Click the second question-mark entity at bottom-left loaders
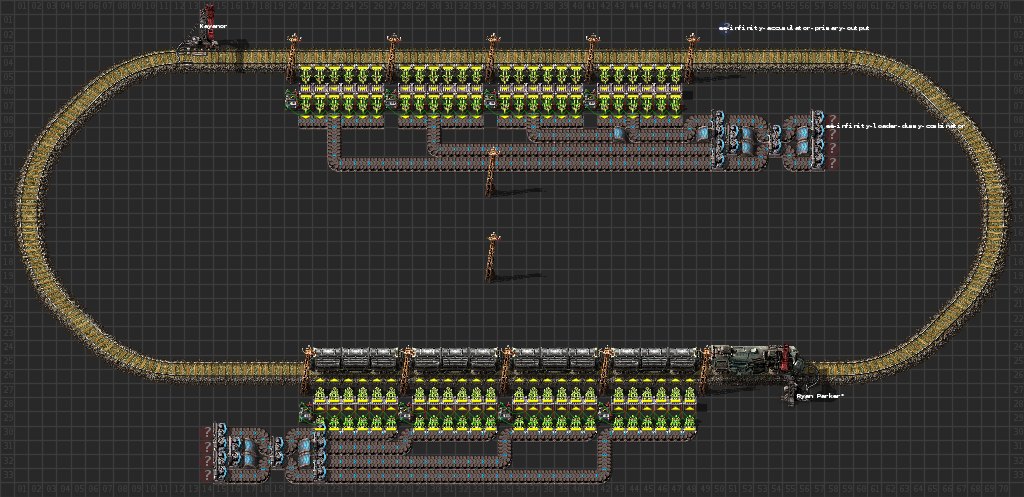Viewport: 1024px width, 497px height. click(x=208, y=447)
